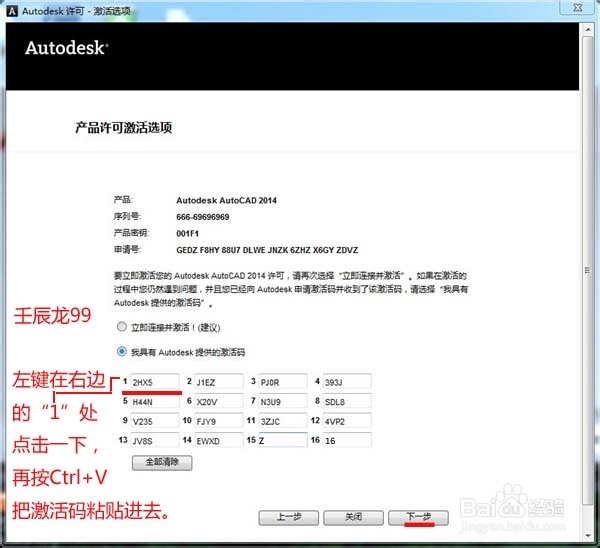Click activation code field 13 containing JV8S
The image size is (600, 548).
(155, 440)
